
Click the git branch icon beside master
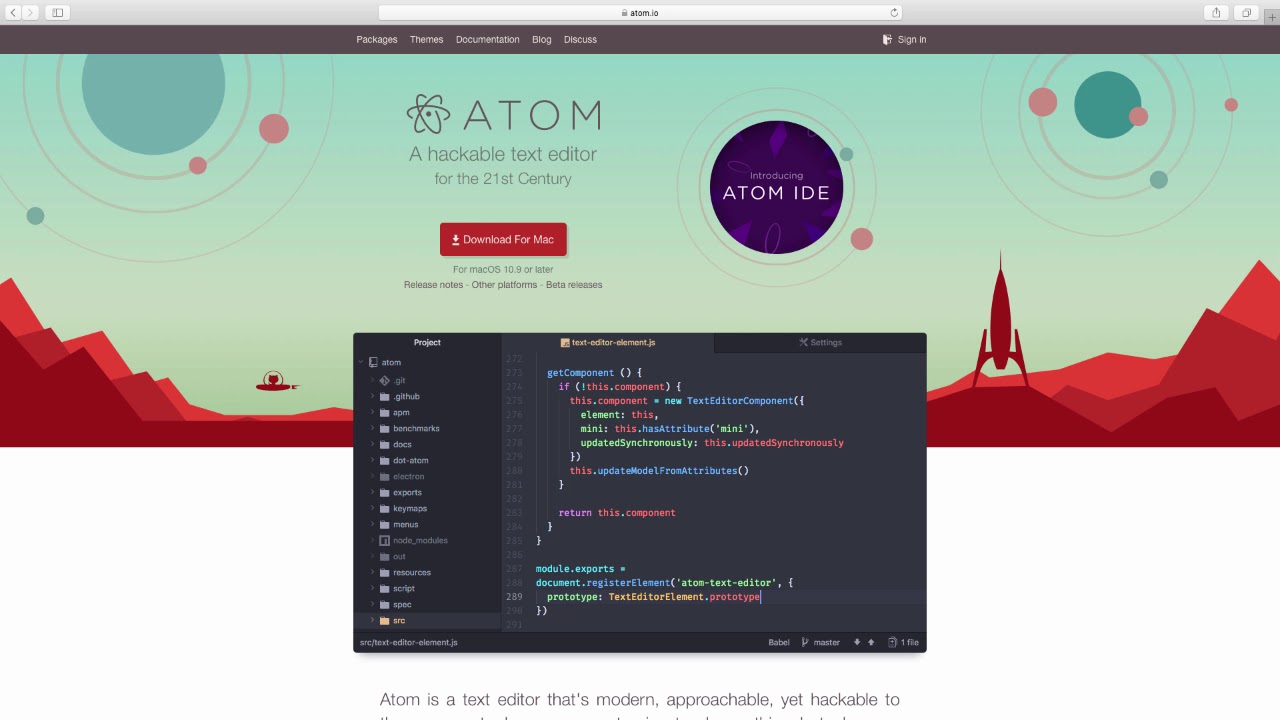(x=805, y=642)
